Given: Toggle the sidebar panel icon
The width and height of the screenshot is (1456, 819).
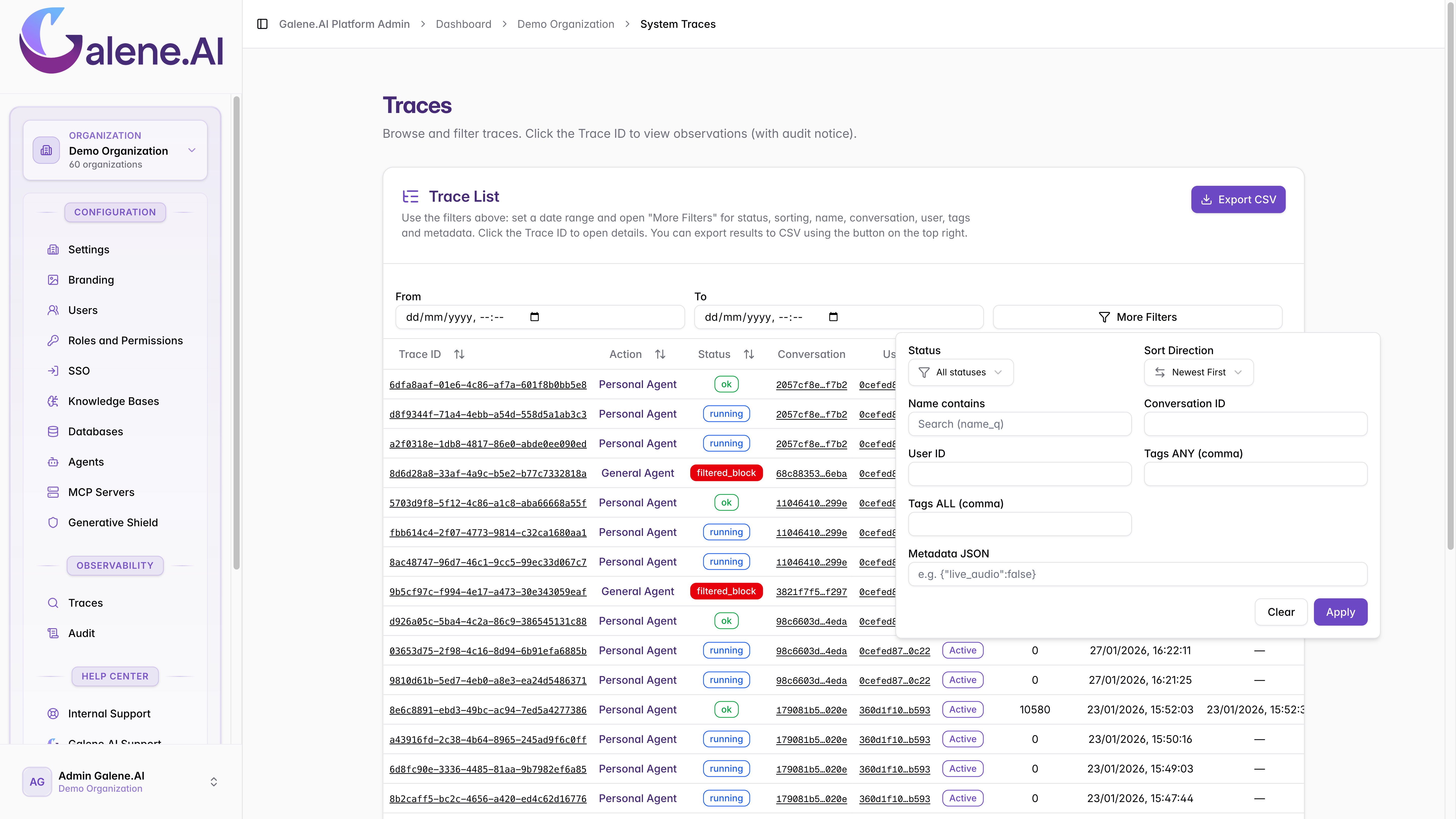Looking at the screenshot, I should [x=262, y=24].
